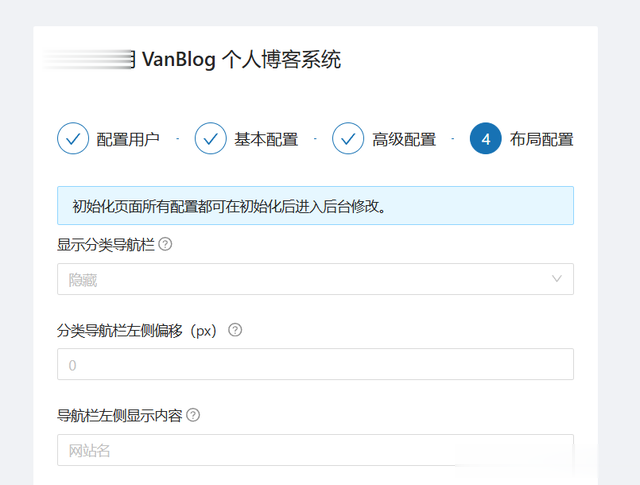The height and width of the screenshot is (485, 640).
Task: Click the 导航栏左侧显示内容 label
Action: pyautogui.click(x=120, y=416)
